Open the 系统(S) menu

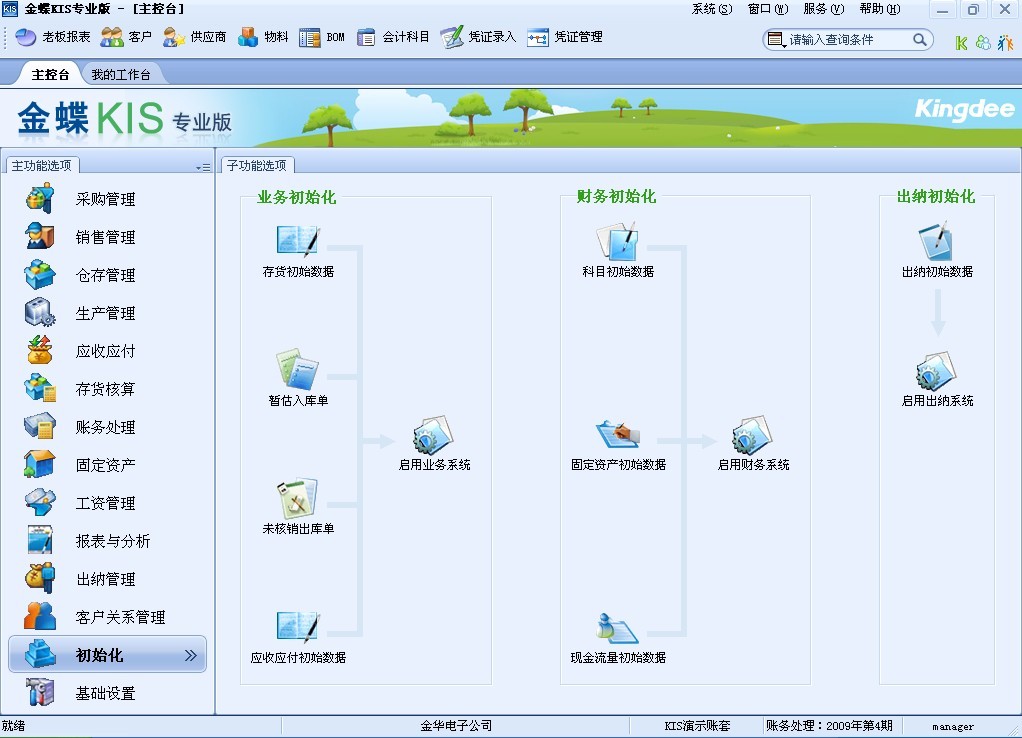(712, 9)
